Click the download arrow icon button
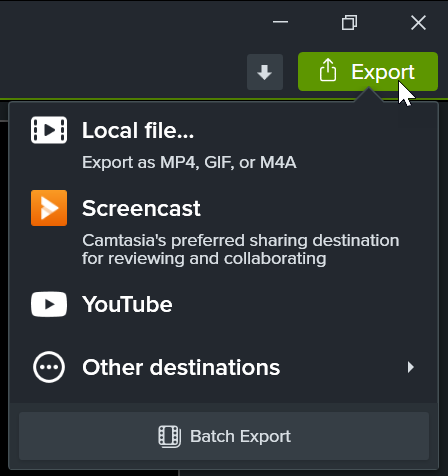The width and height of the screenshot is (448, 476). 265,72
